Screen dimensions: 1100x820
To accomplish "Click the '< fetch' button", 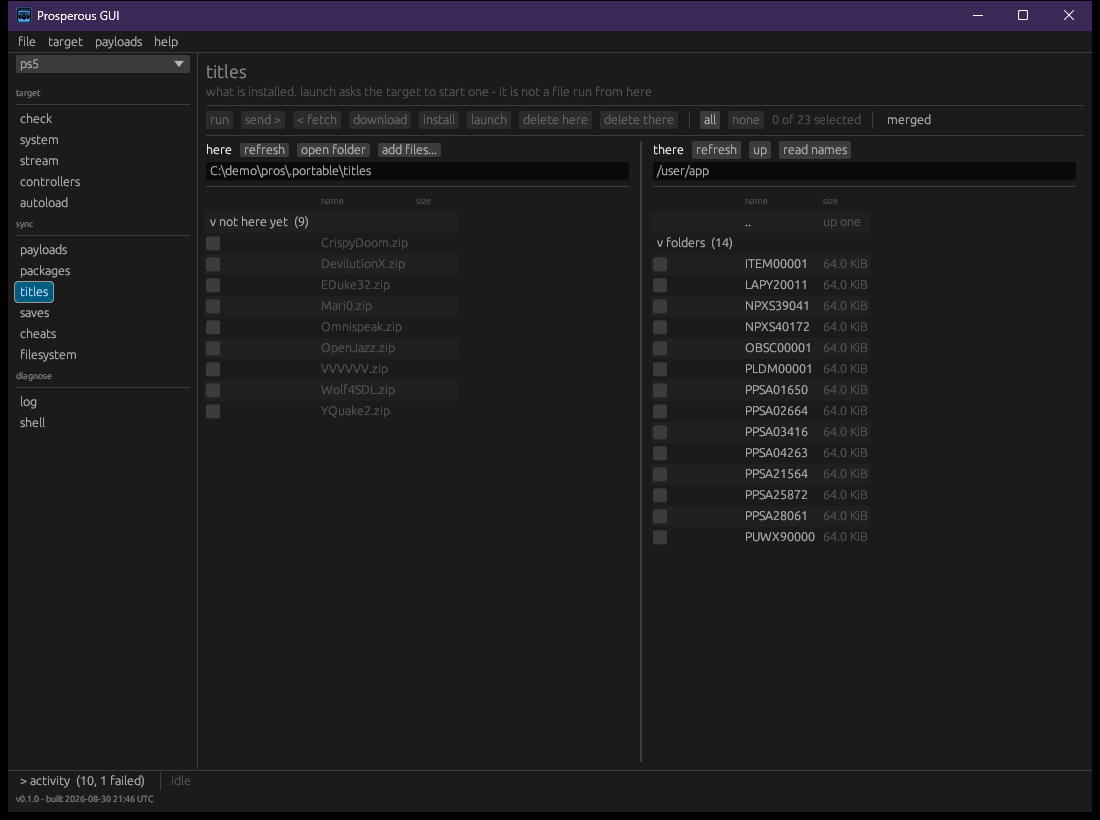I will pos(316,120).
